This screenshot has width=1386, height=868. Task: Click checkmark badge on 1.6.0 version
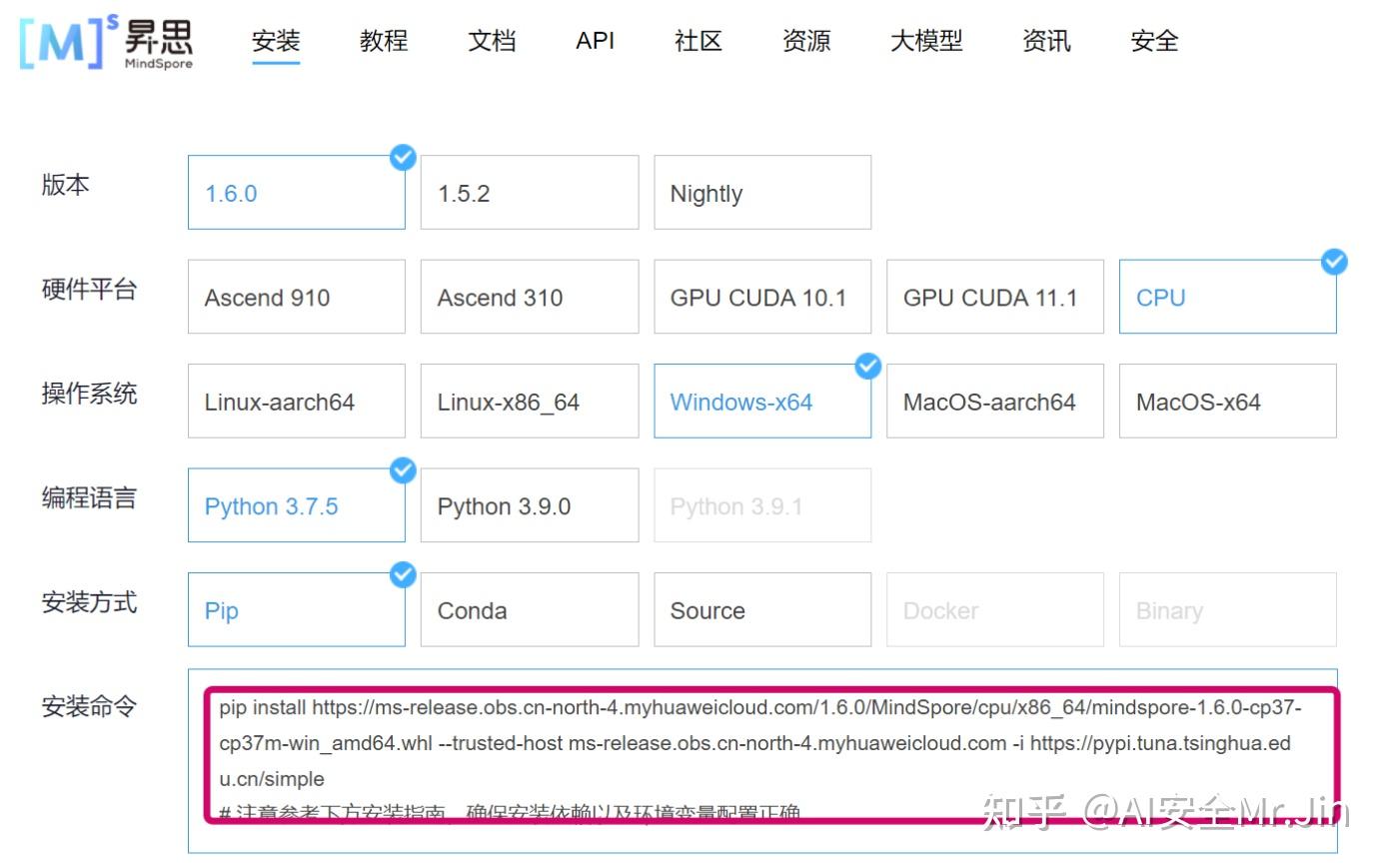tap(403, 157)
